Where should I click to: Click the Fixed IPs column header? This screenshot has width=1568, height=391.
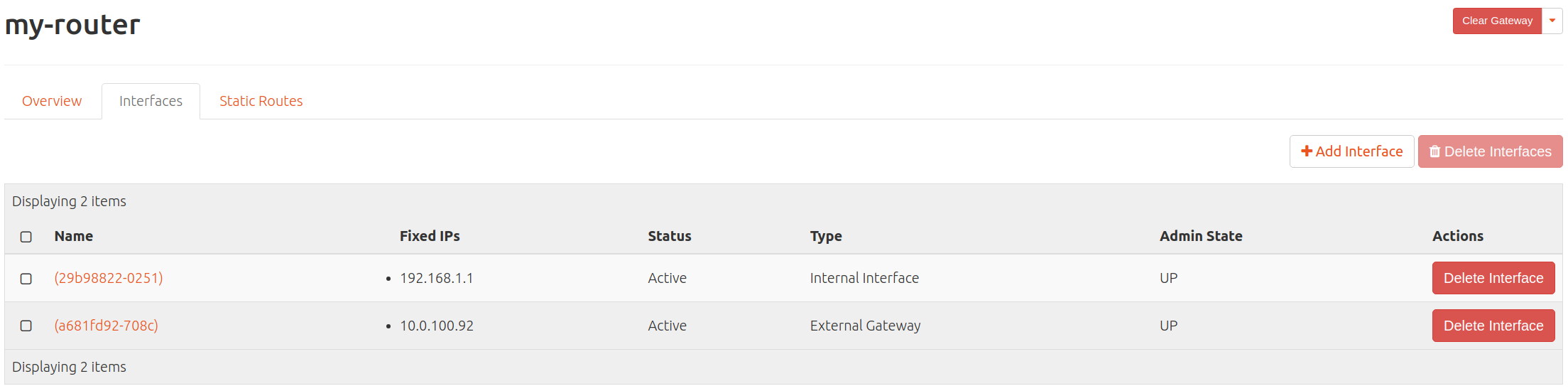[430, 236]
